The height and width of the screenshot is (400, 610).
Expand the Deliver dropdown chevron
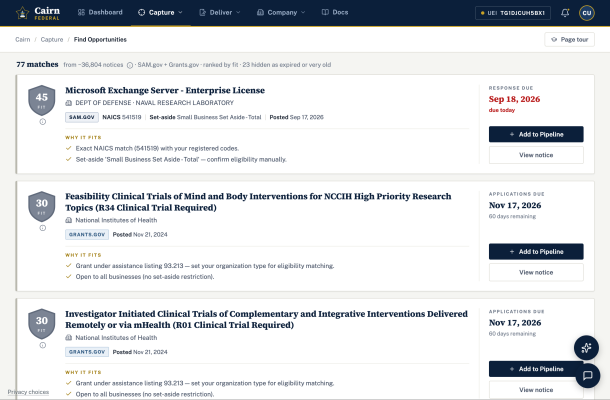coord(238,12)
